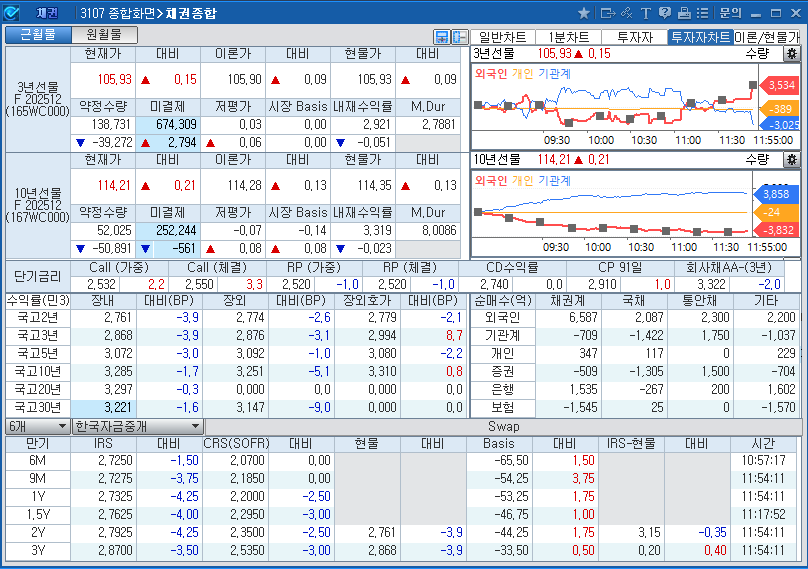Switch to the 원월물 toggle button
Screen dimensions: 808x569
pos(104,35)
